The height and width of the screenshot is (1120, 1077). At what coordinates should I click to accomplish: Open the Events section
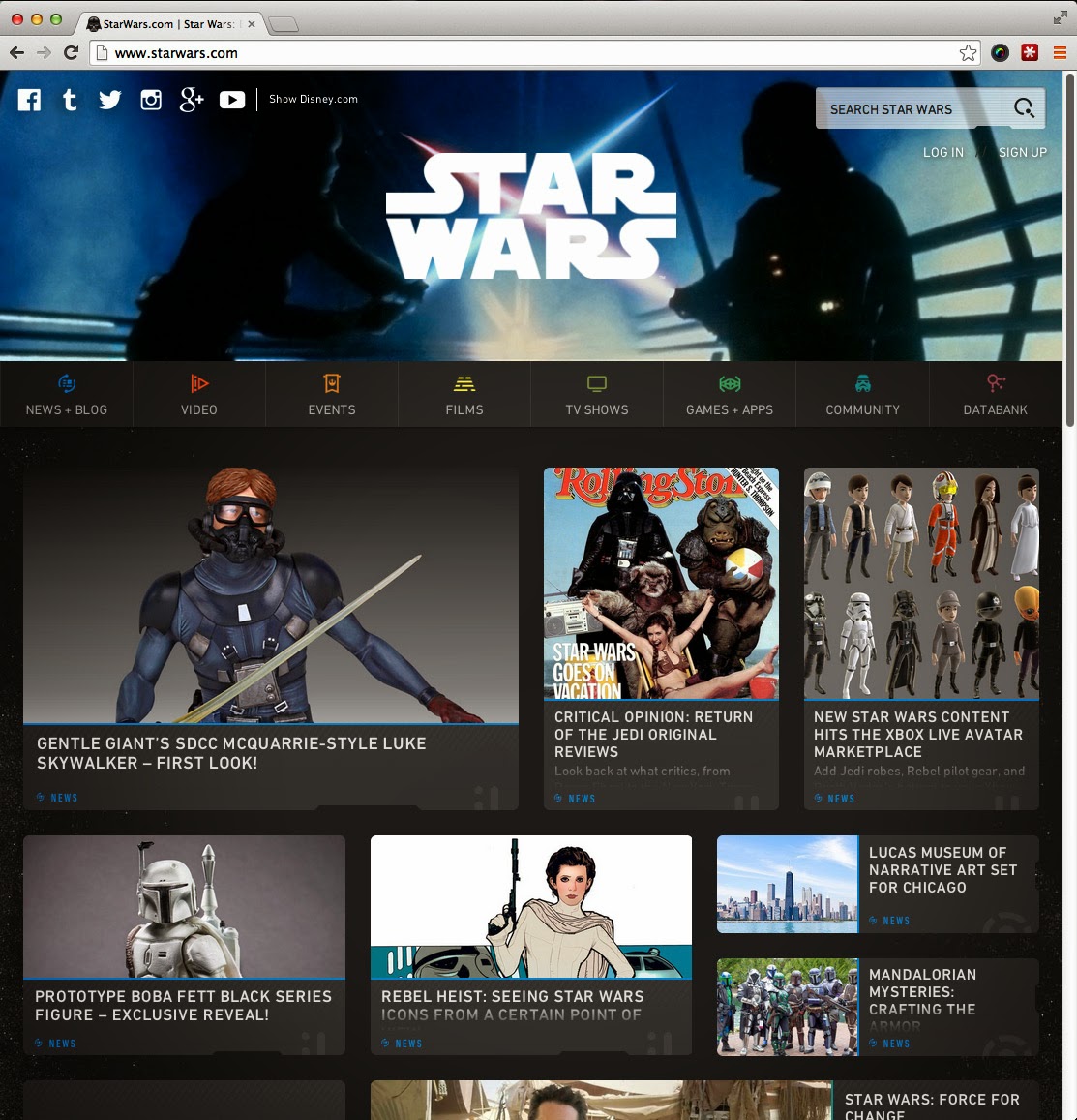pos(331,394)
